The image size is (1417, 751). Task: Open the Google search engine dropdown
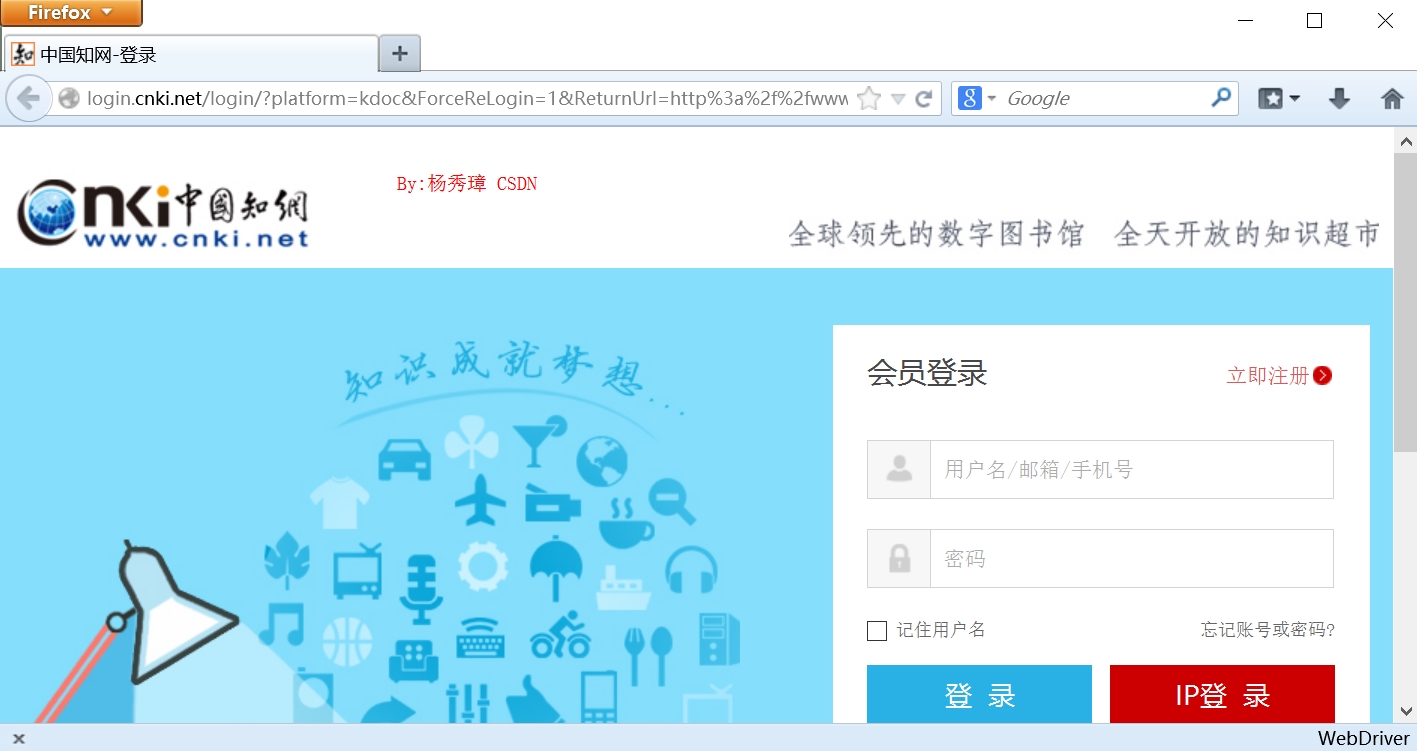coord(977,98)
